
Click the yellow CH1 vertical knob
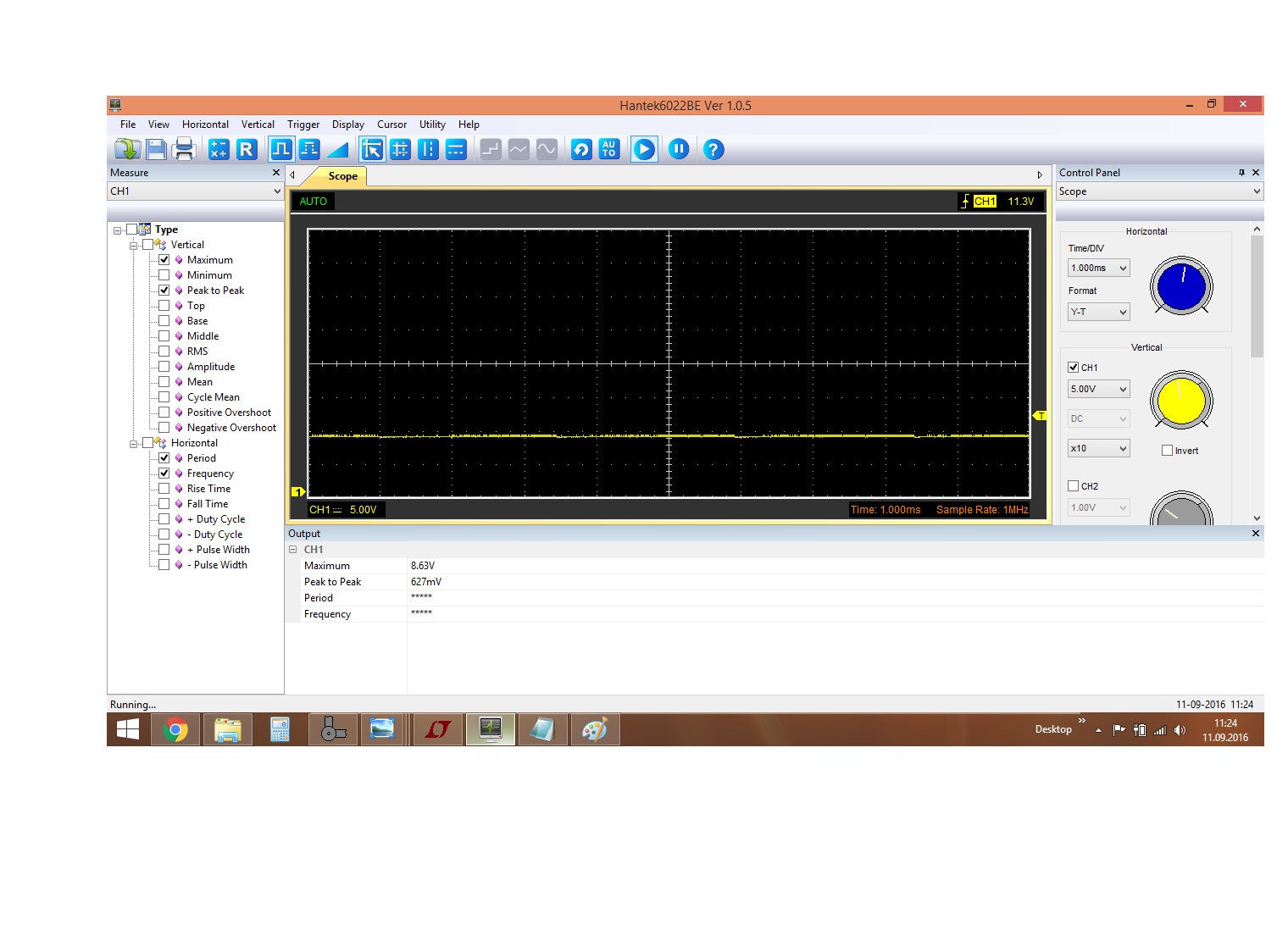coord(1180,401)
